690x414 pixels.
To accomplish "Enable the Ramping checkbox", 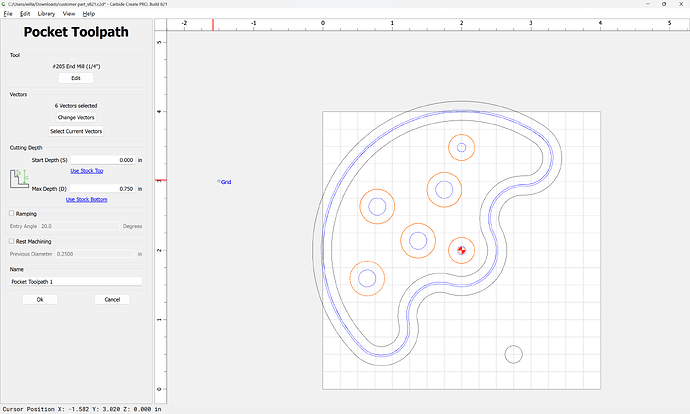I will (x=12, y=213).
